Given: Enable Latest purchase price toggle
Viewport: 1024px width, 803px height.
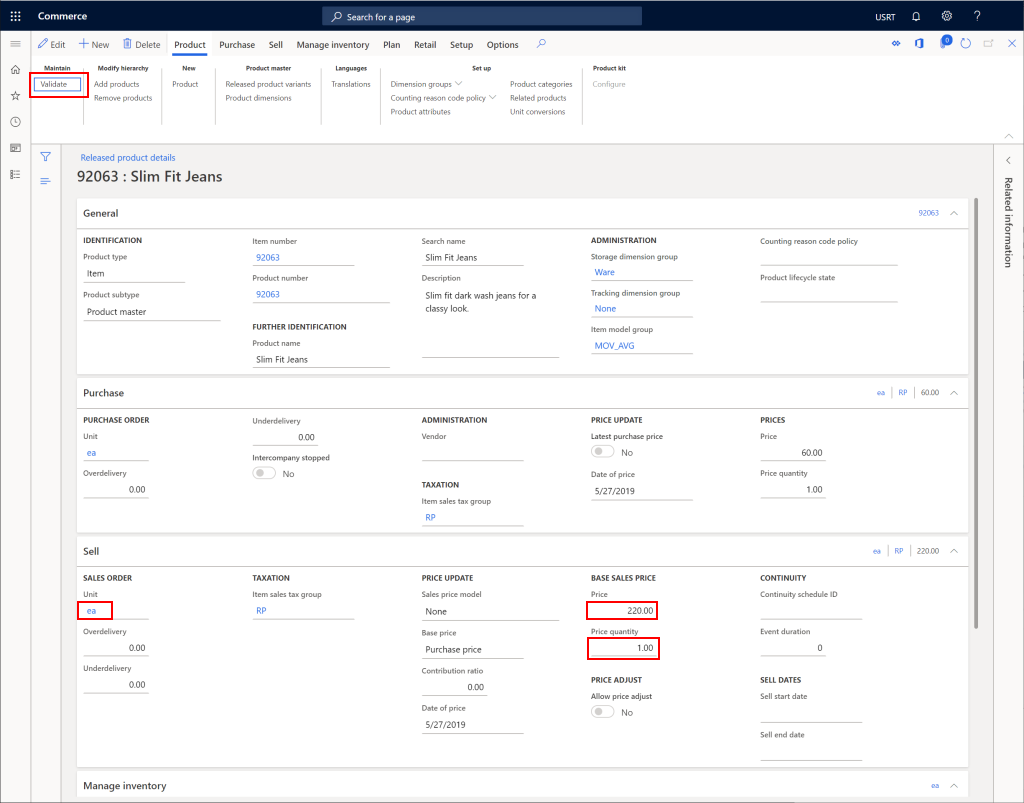Looking at the screenshot, I should point(602,451).
